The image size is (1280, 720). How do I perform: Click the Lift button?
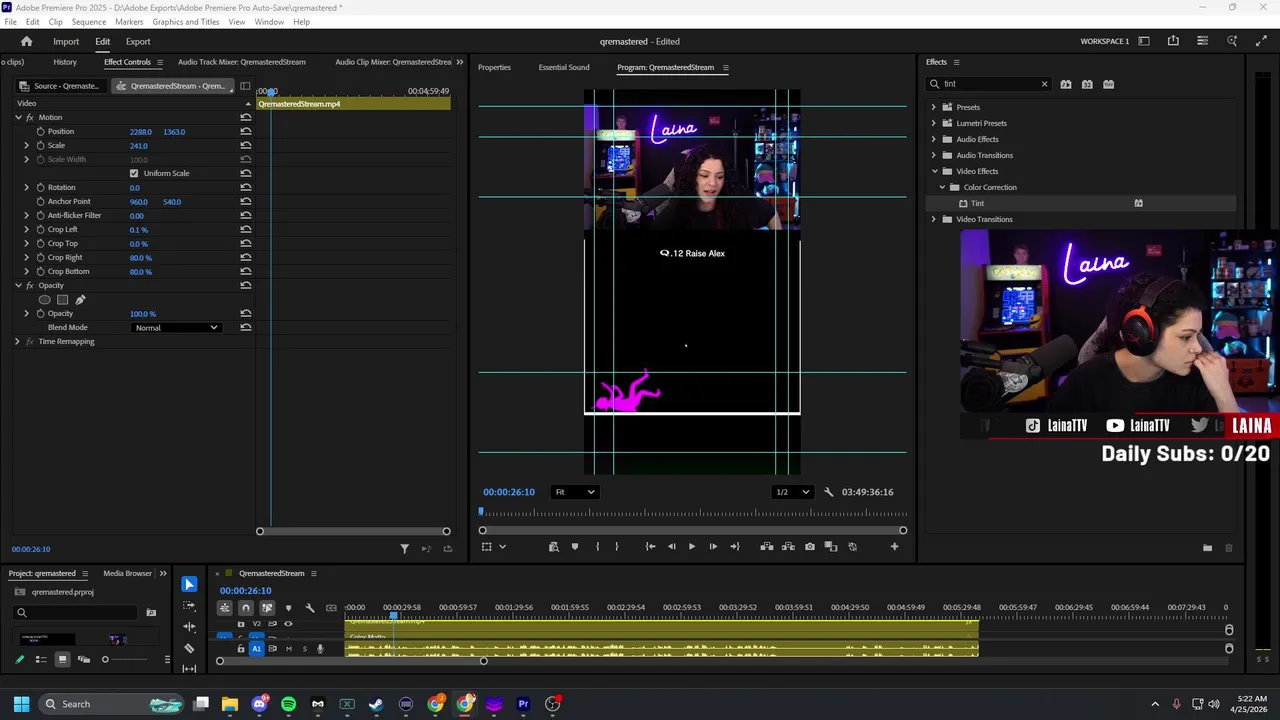pos(766,546)
